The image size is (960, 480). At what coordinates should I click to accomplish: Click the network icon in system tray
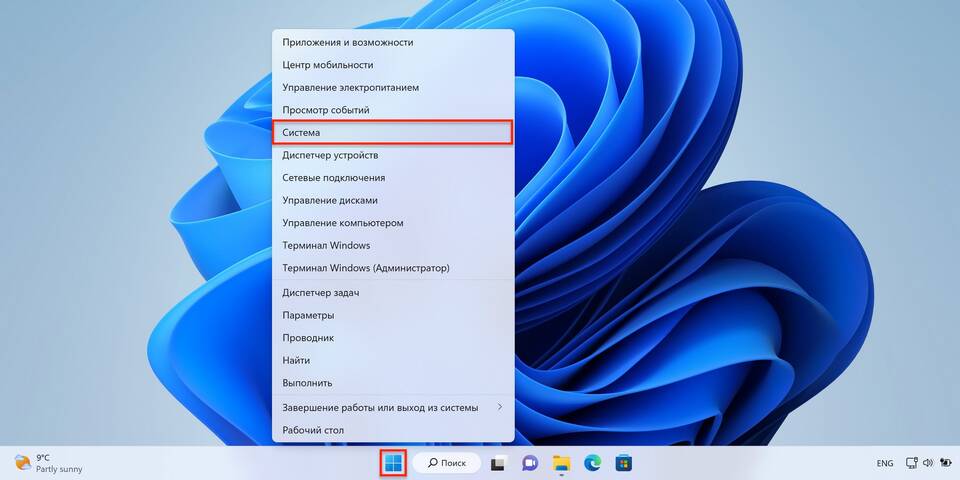coord(911,463)
